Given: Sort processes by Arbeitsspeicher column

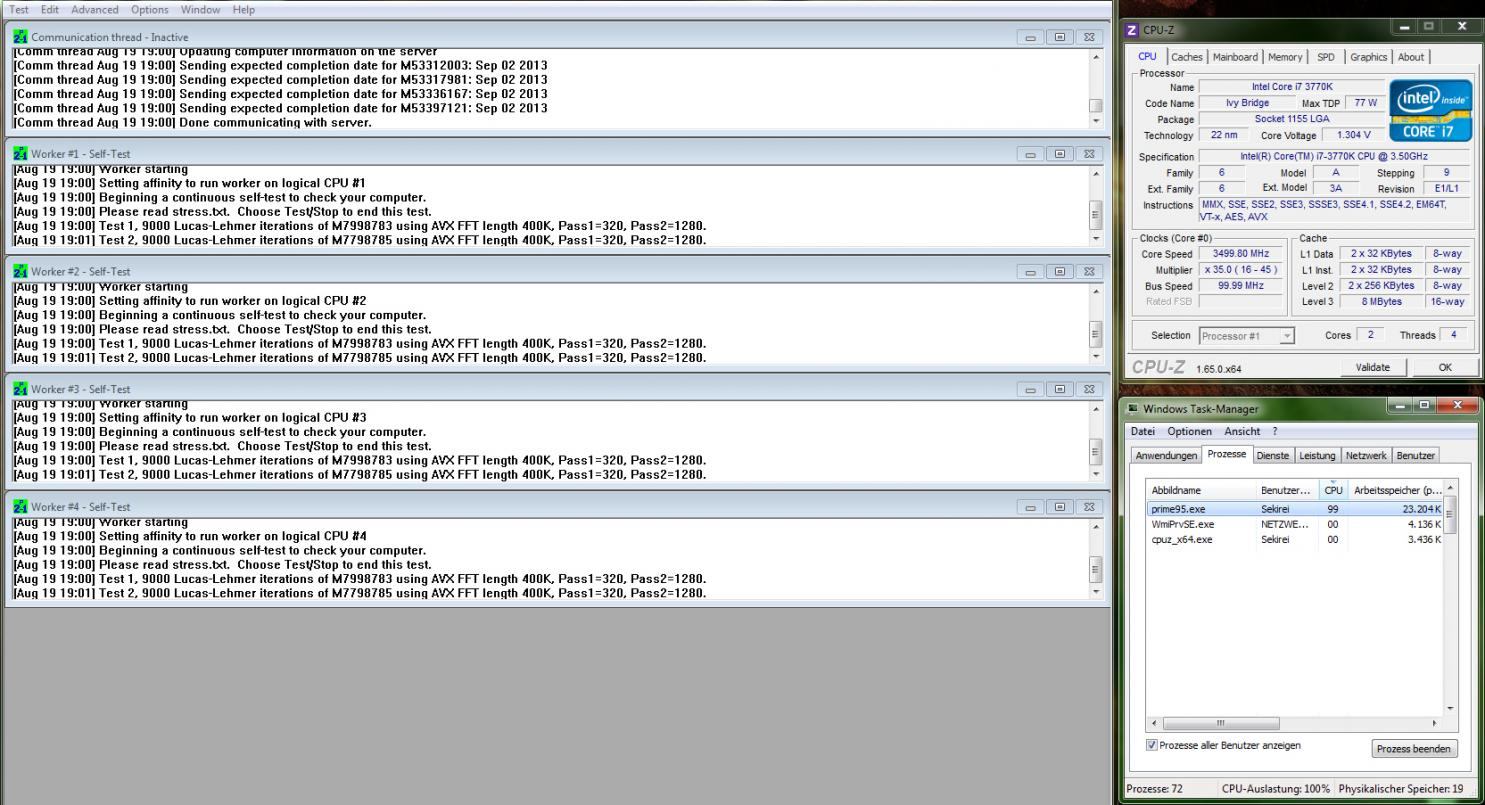Looking at the screenshot, I should tap(1396, 490).
